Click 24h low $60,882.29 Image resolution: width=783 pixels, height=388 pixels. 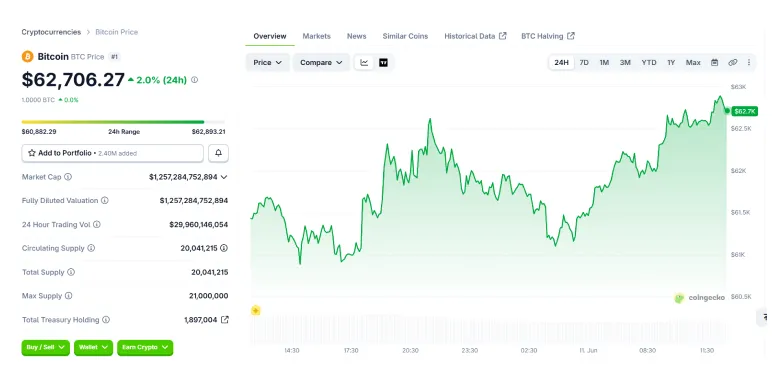39,132
